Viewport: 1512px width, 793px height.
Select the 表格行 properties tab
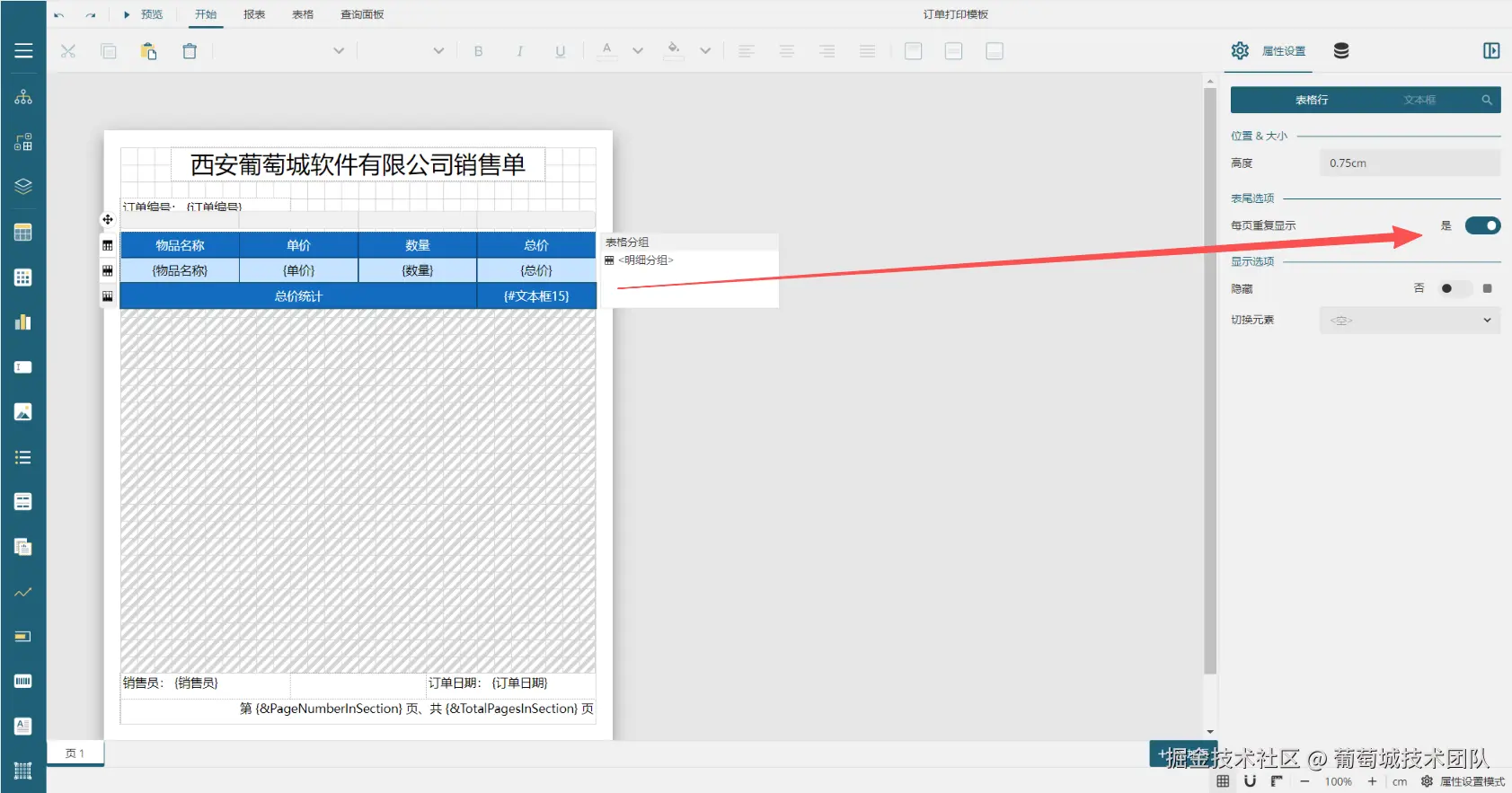click(1312, 101)
